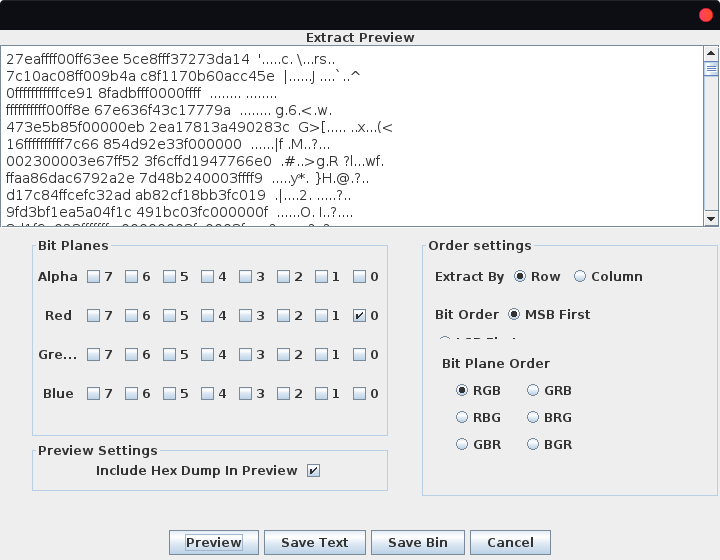Click hex line starting 7c10ac08ff009b4a

tap(183, 76)
